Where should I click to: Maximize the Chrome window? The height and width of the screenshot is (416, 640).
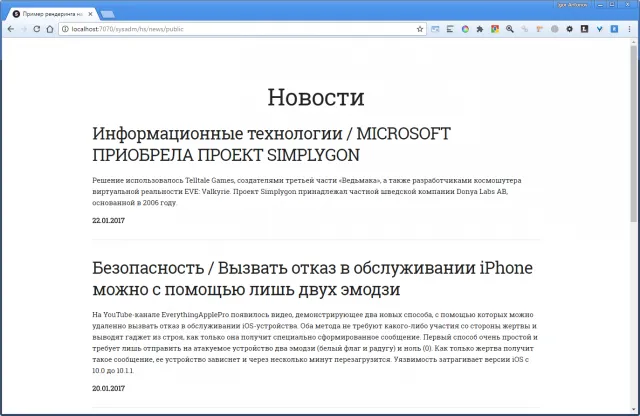[612, 5]
